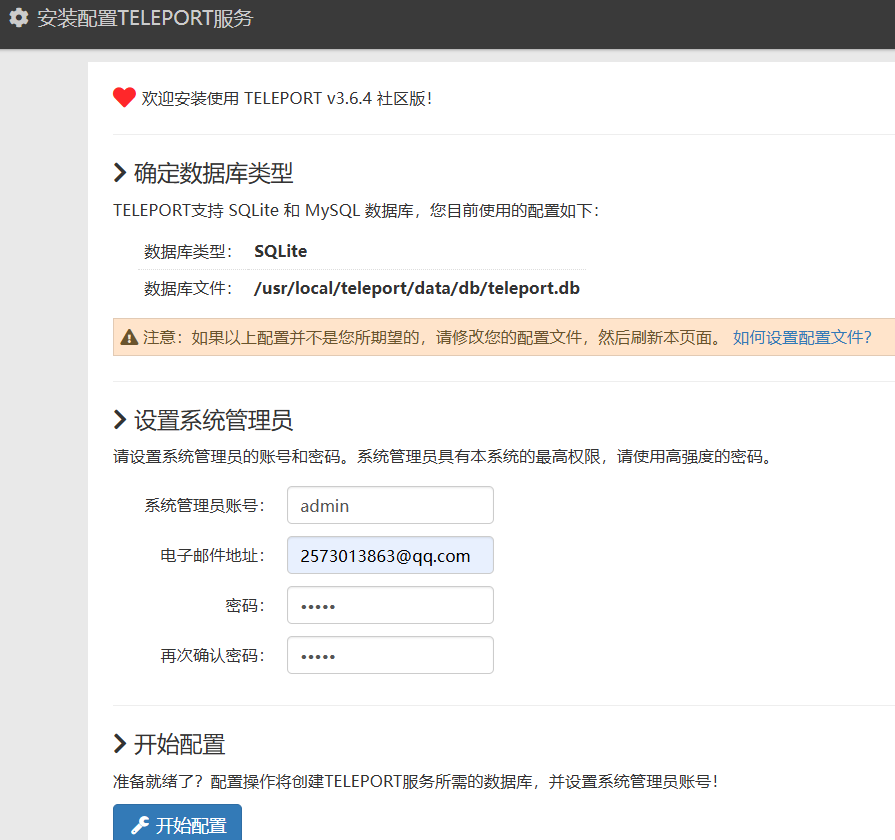Click the 准备就绪了 description paragraph
Screen dimensions: 895x840
point(416,781)
